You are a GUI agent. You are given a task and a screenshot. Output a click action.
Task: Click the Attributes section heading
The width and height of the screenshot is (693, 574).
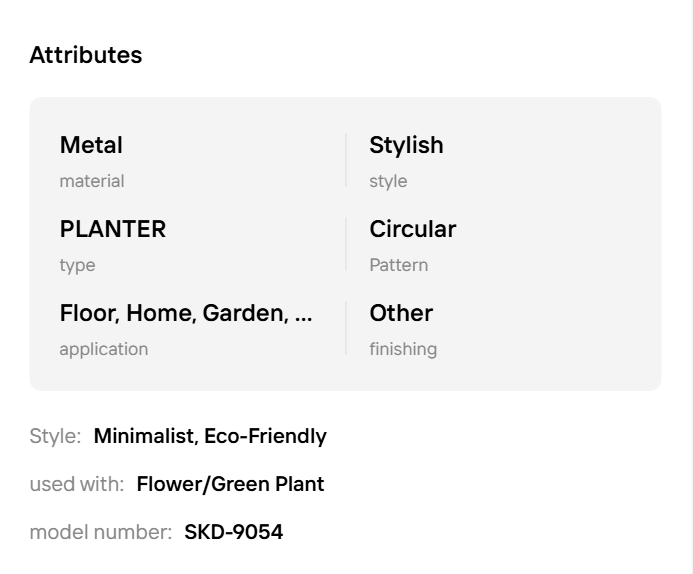click(x=86, y=55)
